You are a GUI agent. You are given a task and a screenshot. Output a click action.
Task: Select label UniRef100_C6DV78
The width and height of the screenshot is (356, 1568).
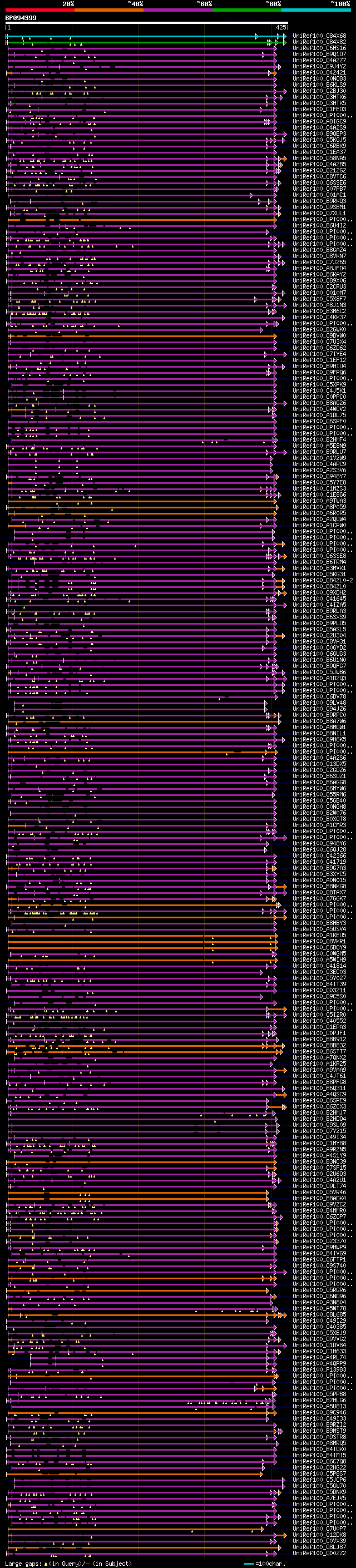[x=319, y=696]
